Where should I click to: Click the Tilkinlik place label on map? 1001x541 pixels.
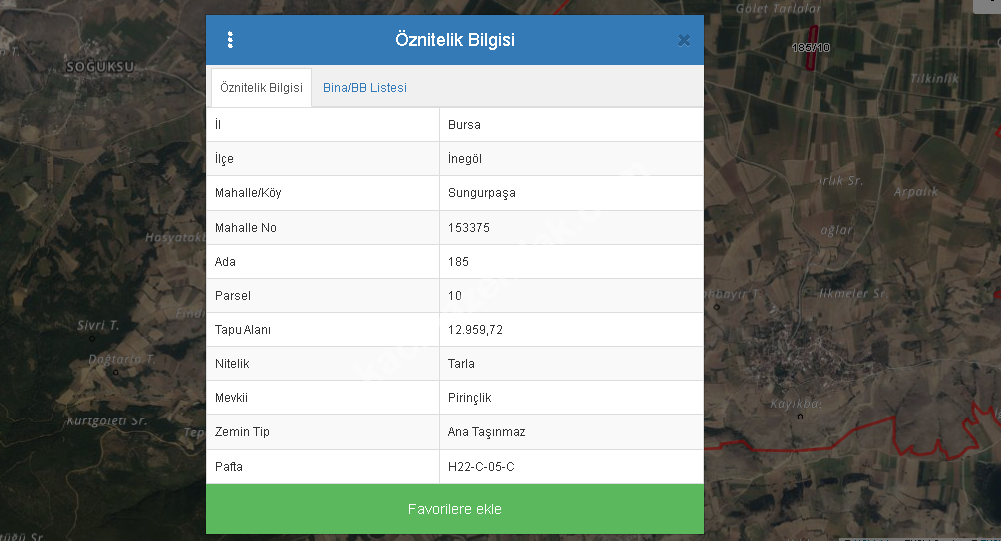[x=934, y=78]
